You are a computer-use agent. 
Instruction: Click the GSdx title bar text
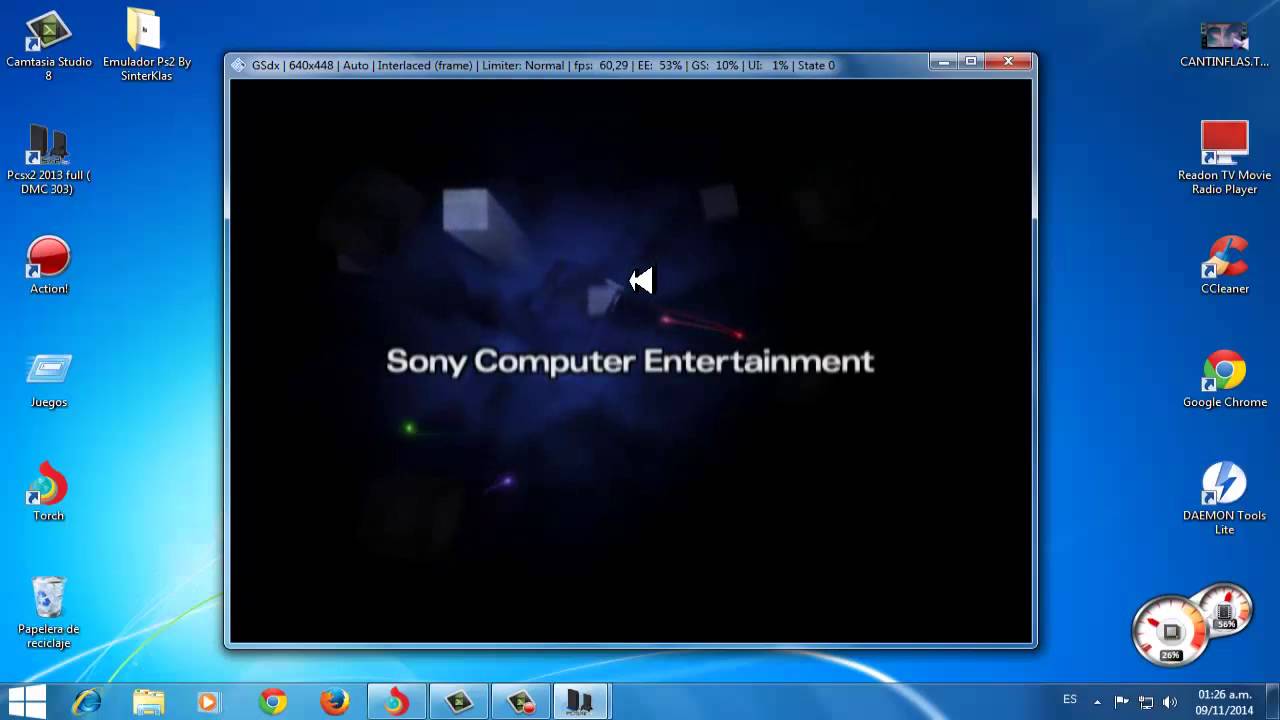coord(543,65)
